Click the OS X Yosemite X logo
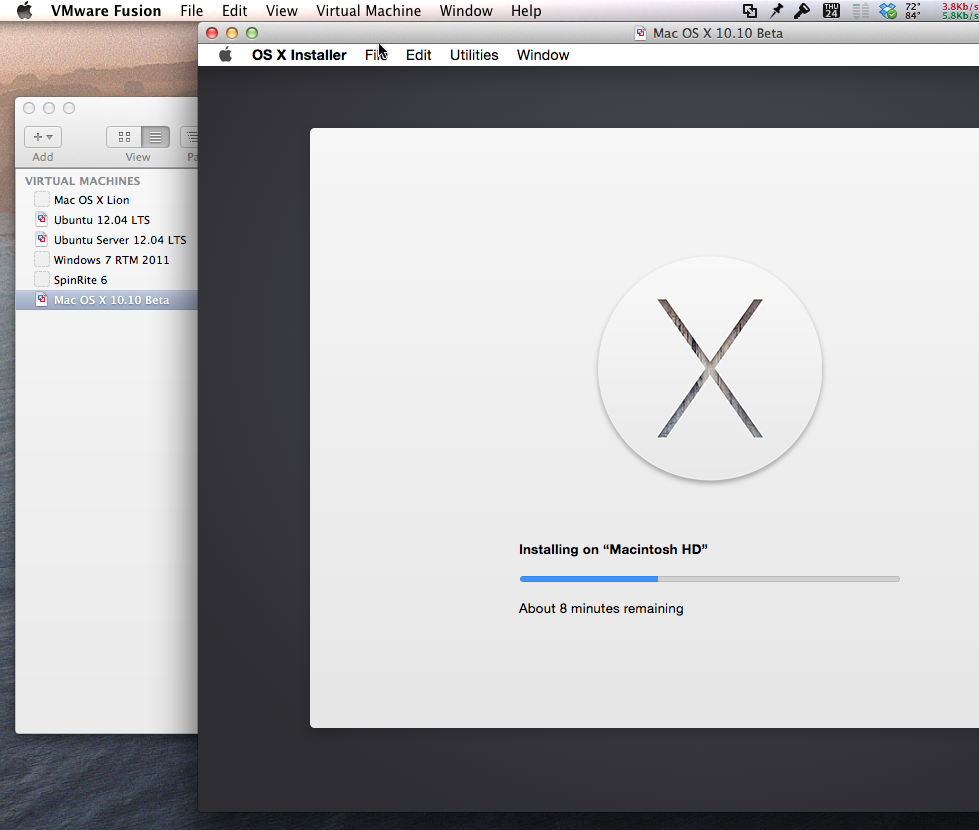This screenshot has width=979, height=830. 710,368
